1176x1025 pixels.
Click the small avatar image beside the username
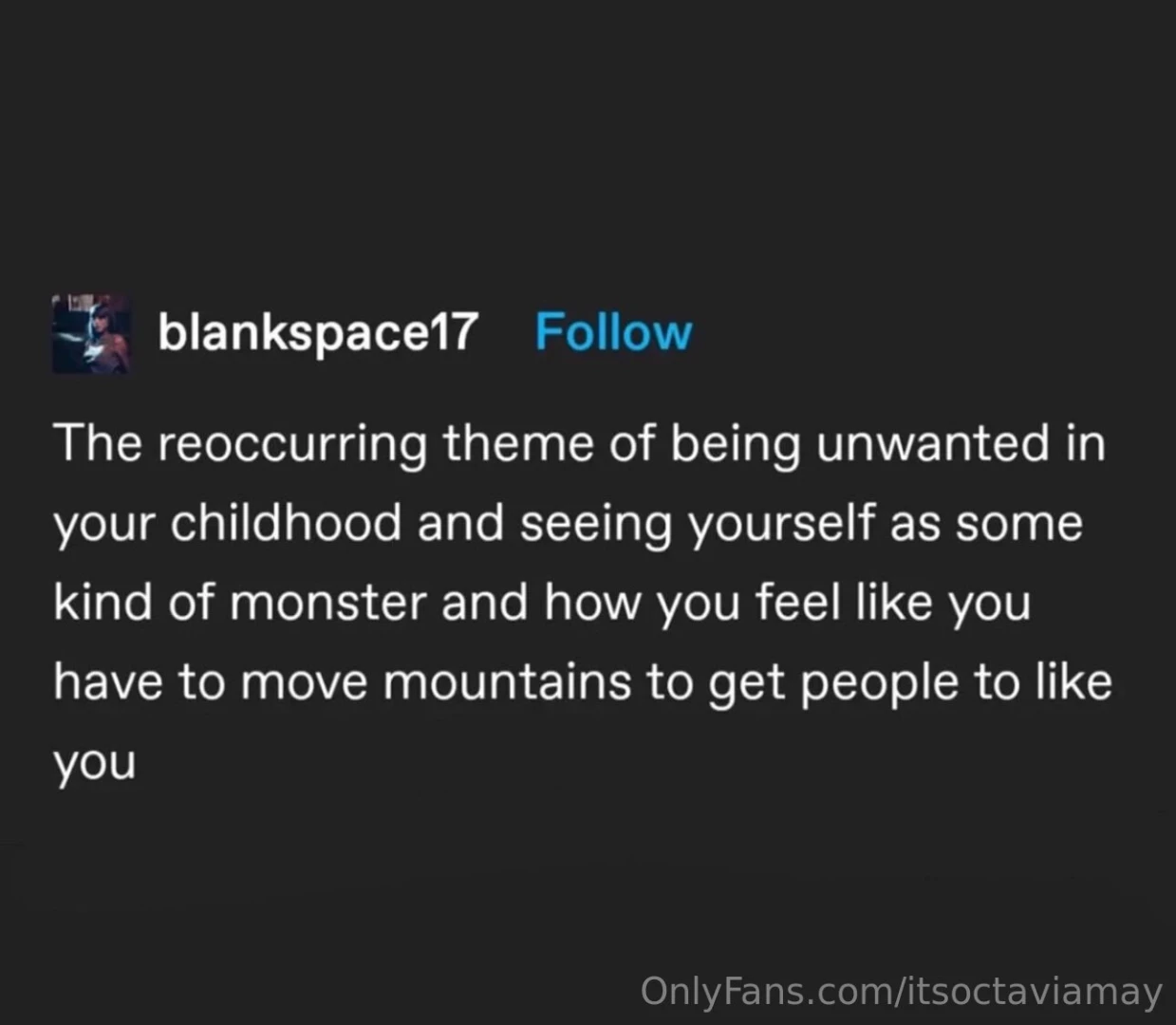pyautogui.click(x=92, y=335)
